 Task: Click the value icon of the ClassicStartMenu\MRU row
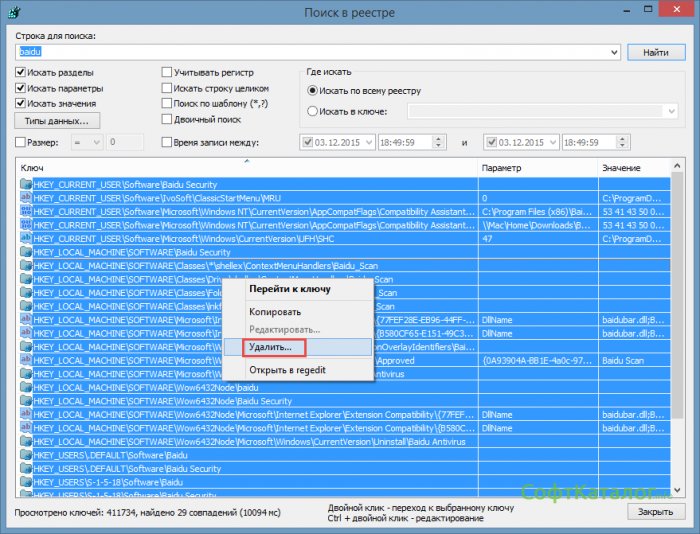click(26, 198)
